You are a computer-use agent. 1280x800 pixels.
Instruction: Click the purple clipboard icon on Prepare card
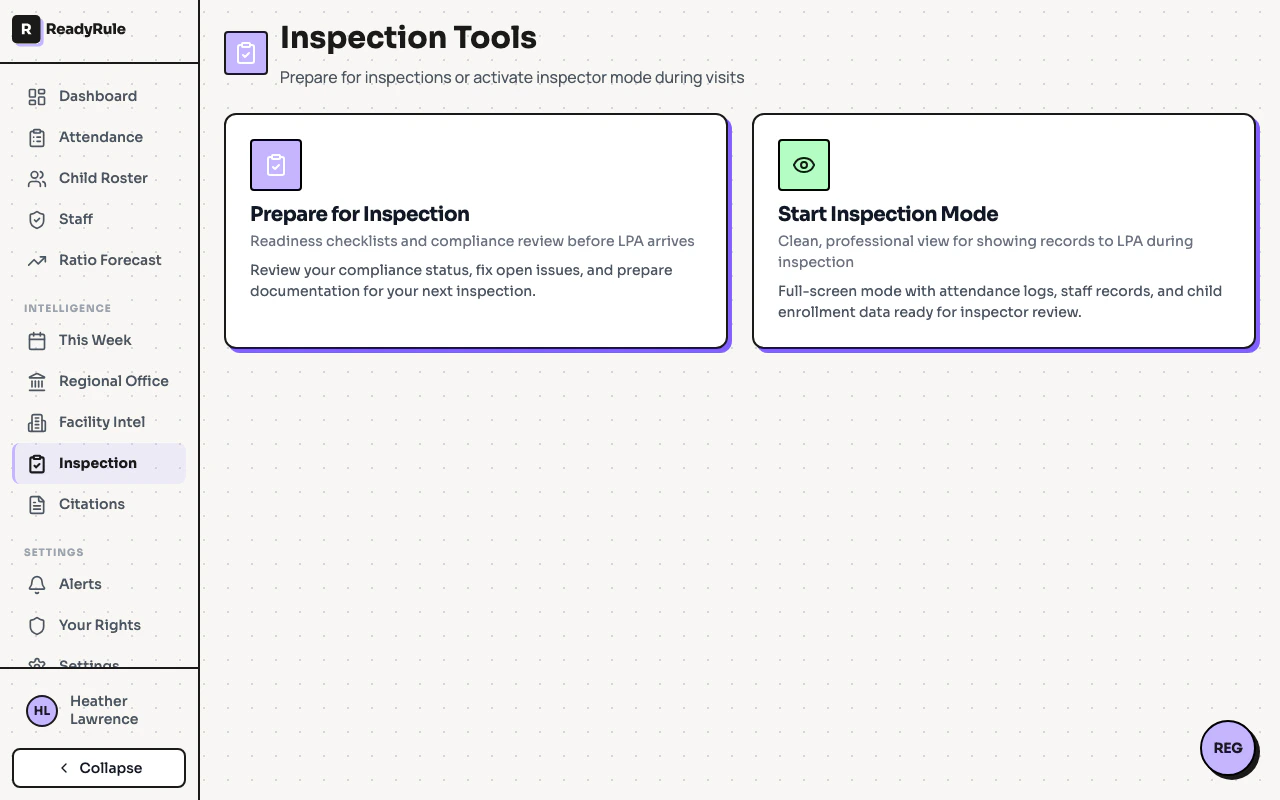coord(276,165)
